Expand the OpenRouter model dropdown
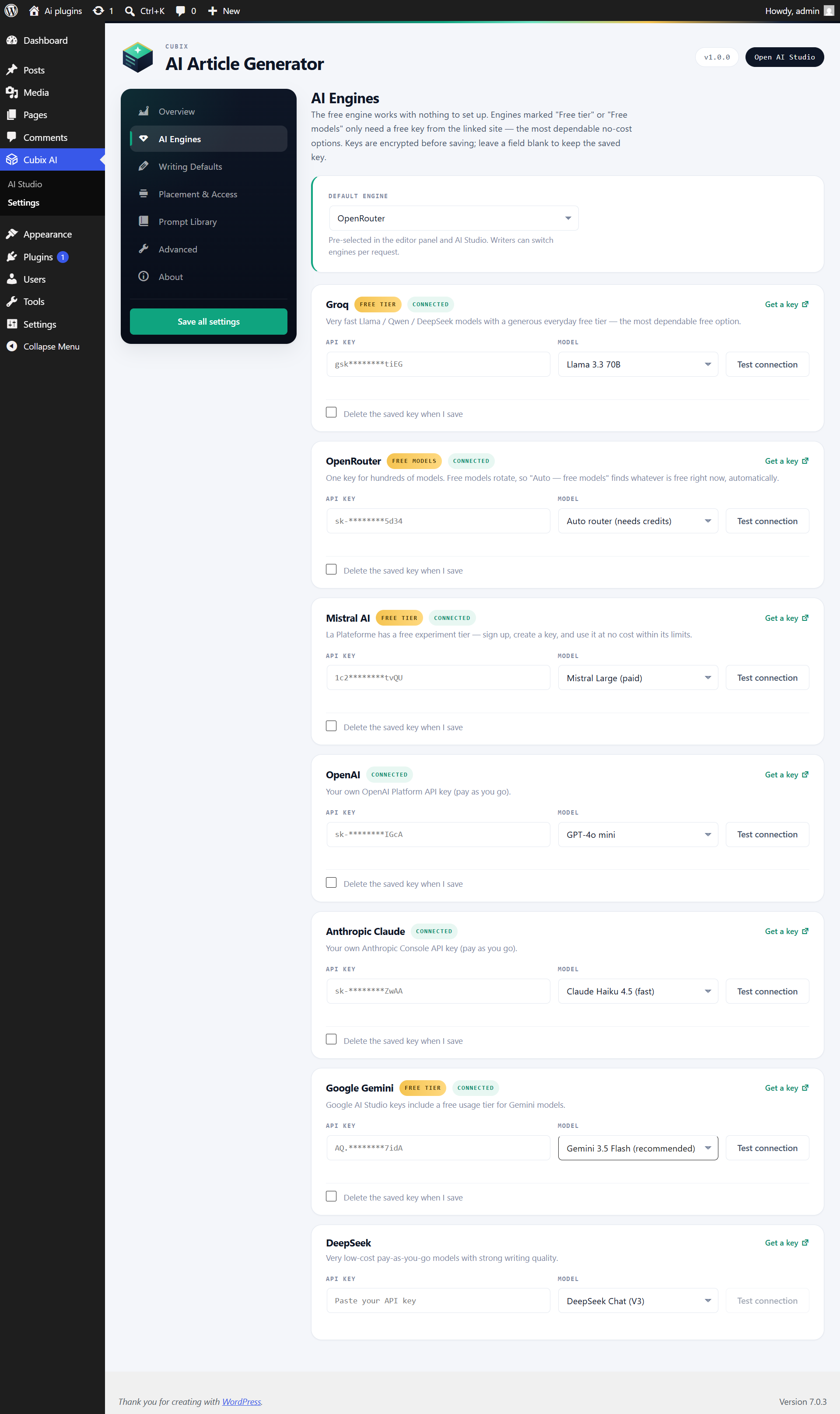The image size is (840, 1414). 638,521
